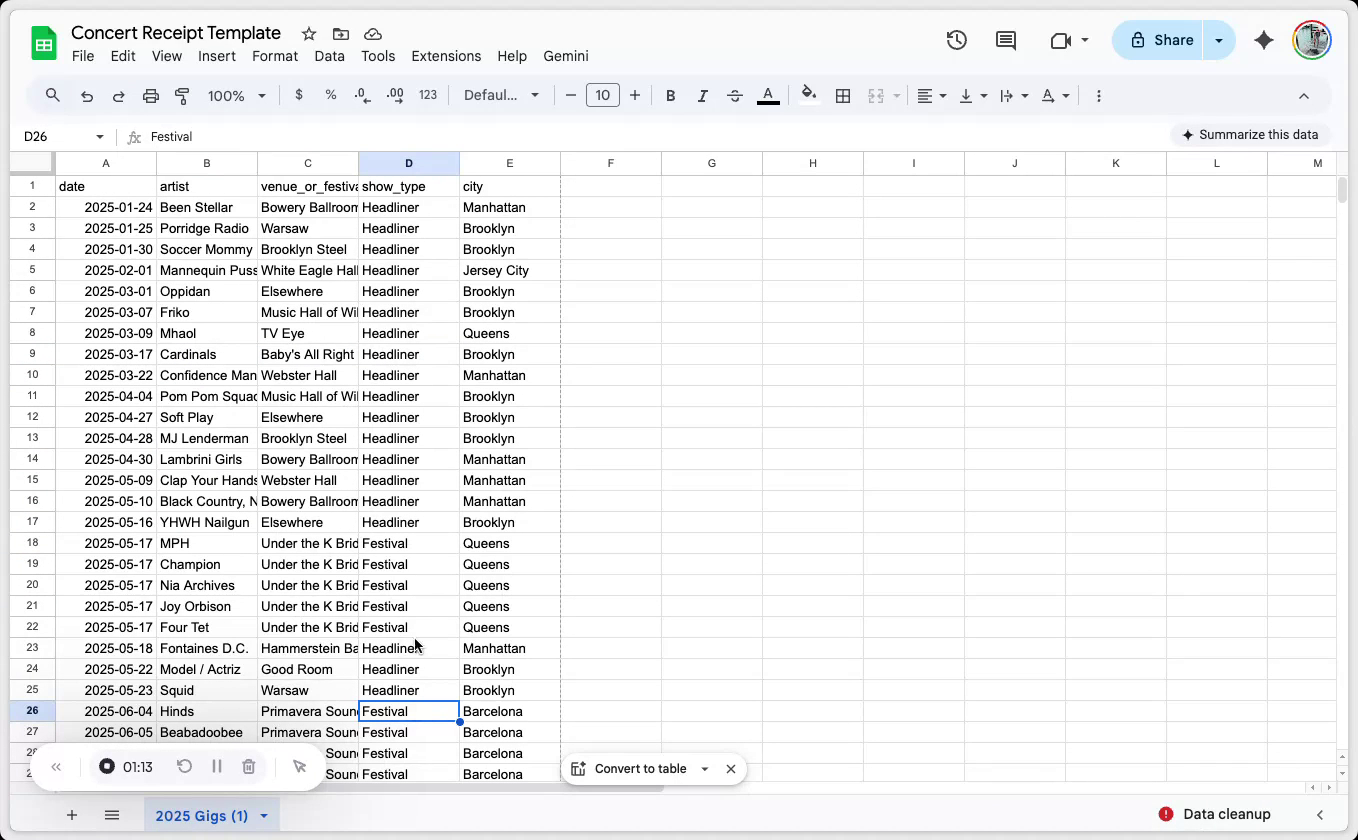
Task: Format selection as percent
Action: tap(331, 95)
